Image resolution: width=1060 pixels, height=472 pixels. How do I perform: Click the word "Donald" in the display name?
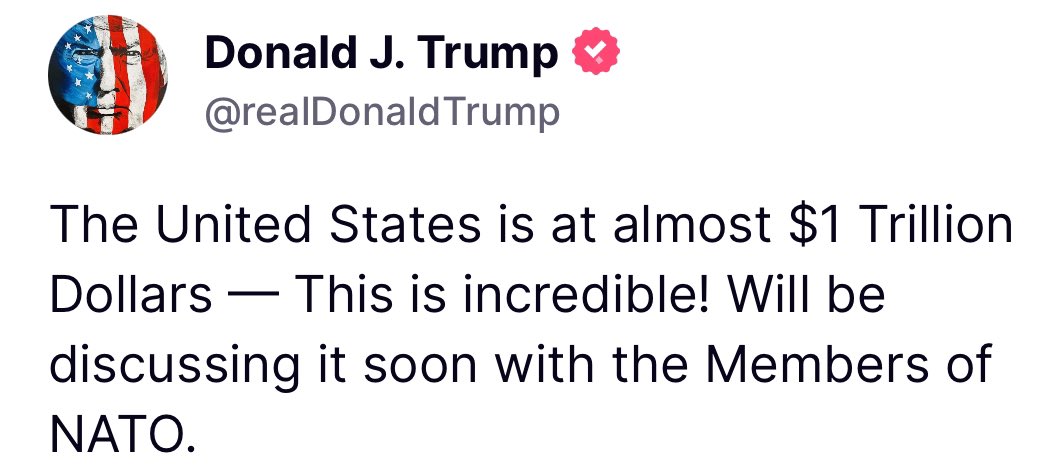coord(279,51)
